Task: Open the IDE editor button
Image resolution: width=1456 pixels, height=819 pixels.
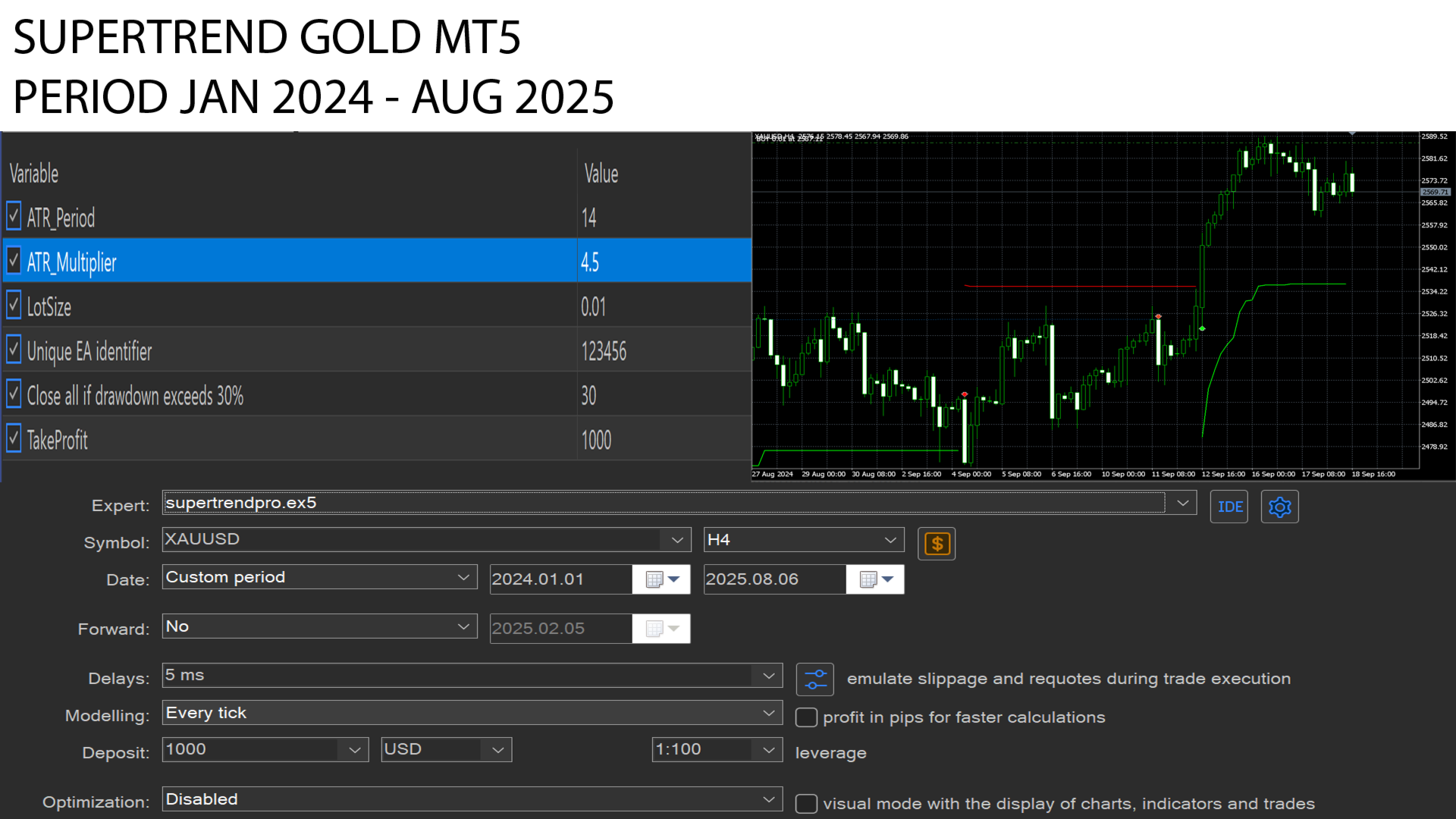Action: (x=1229, y=507)
